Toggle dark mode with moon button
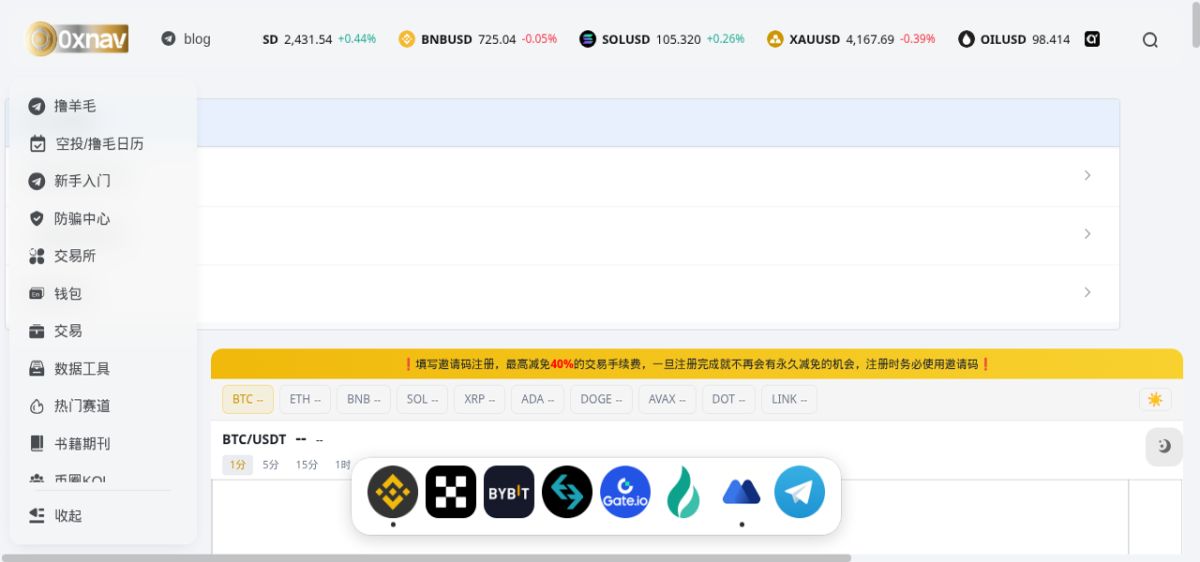This screenshot has width=1200, height=562. [1164, 446]
